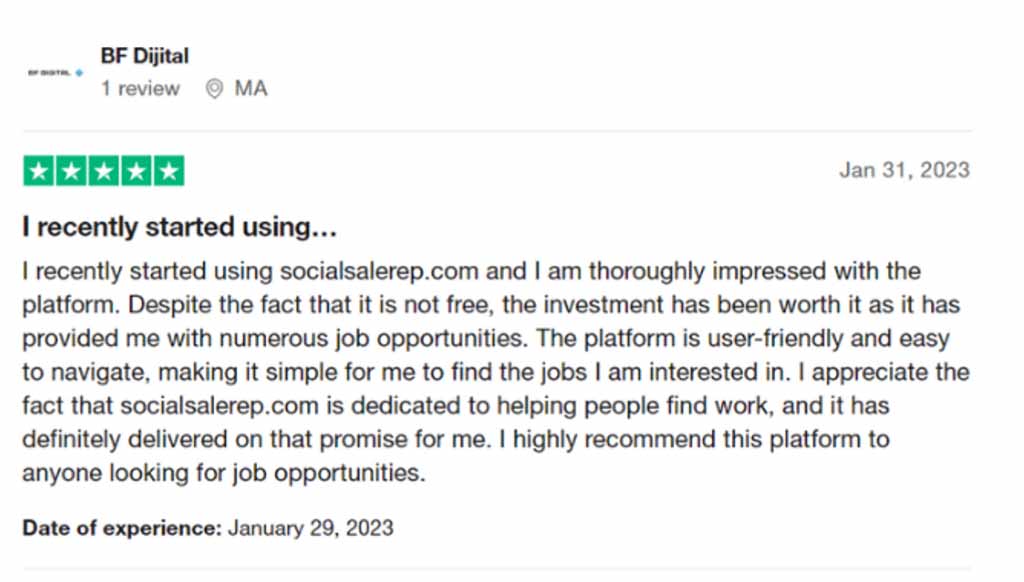Click the Jan 31, 2023 review date
Viewport: 1024px width, 582px height.
coord(904,170)
